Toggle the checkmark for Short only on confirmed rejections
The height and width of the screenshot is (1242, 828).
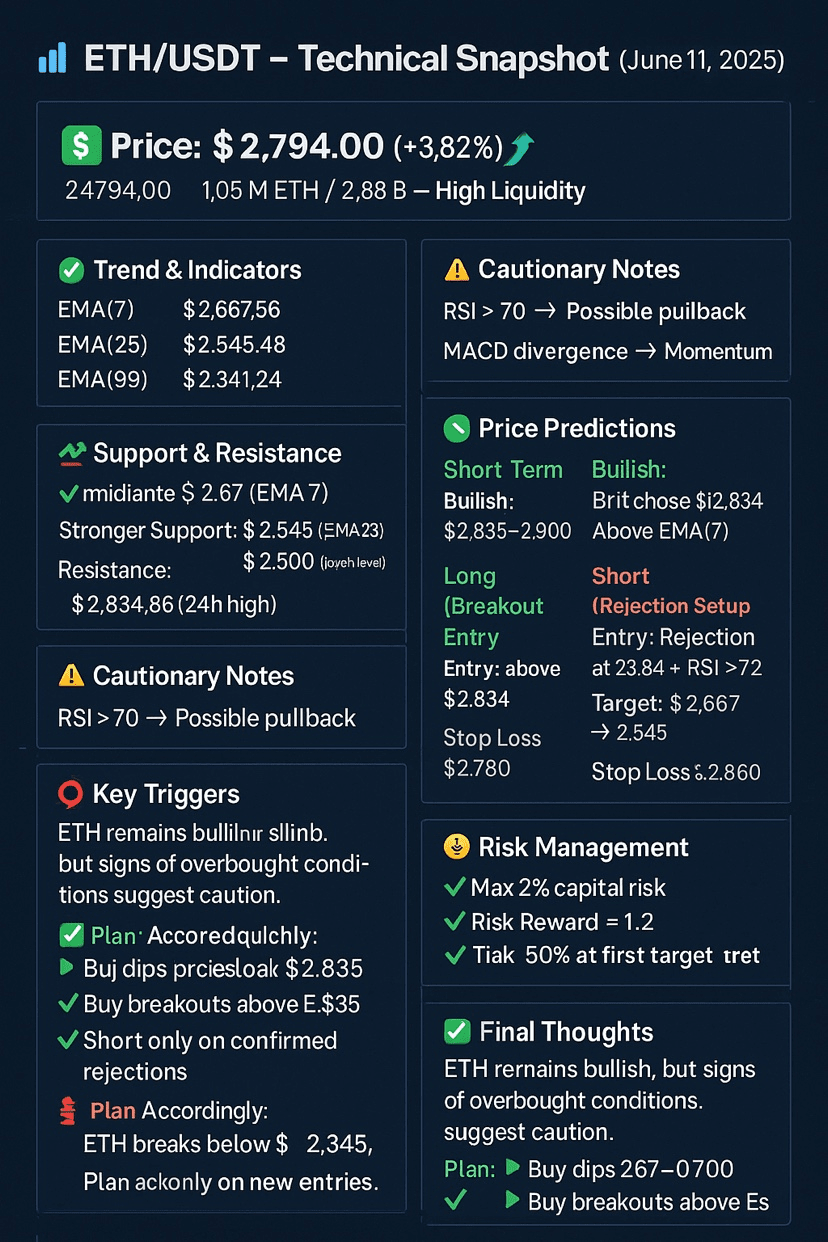click(x=68, y=1041)
